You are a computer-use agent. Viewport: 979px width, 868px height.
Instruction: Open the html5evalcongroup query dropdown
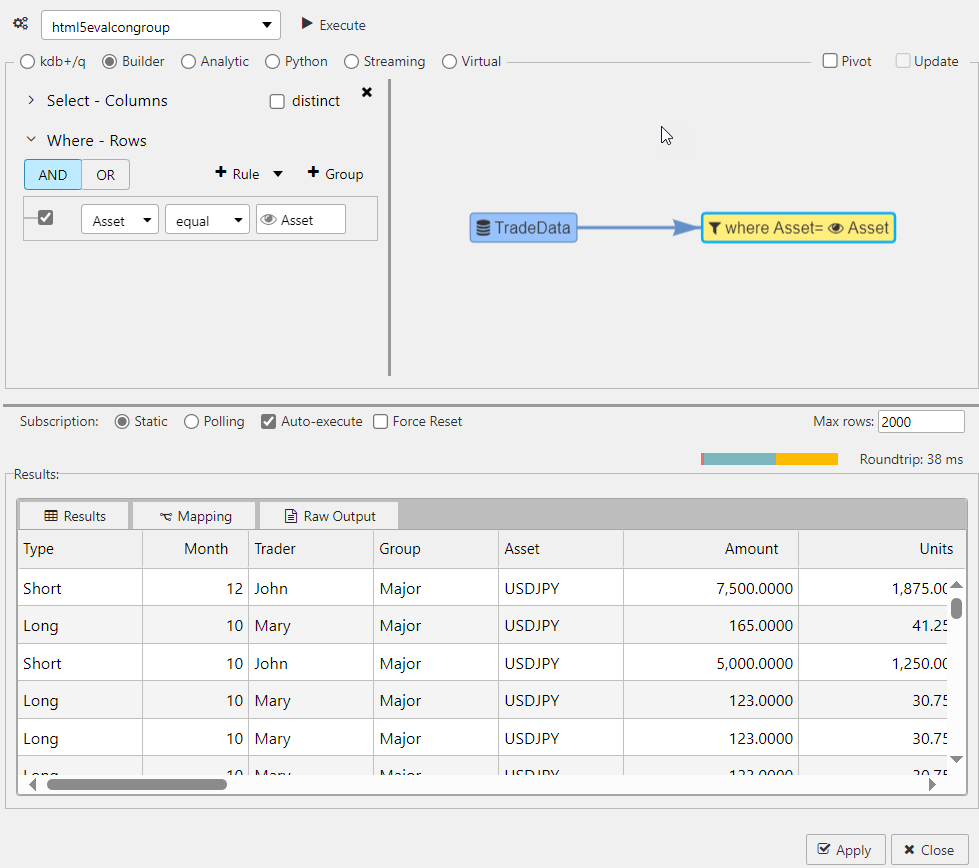[x=266, y=24]
